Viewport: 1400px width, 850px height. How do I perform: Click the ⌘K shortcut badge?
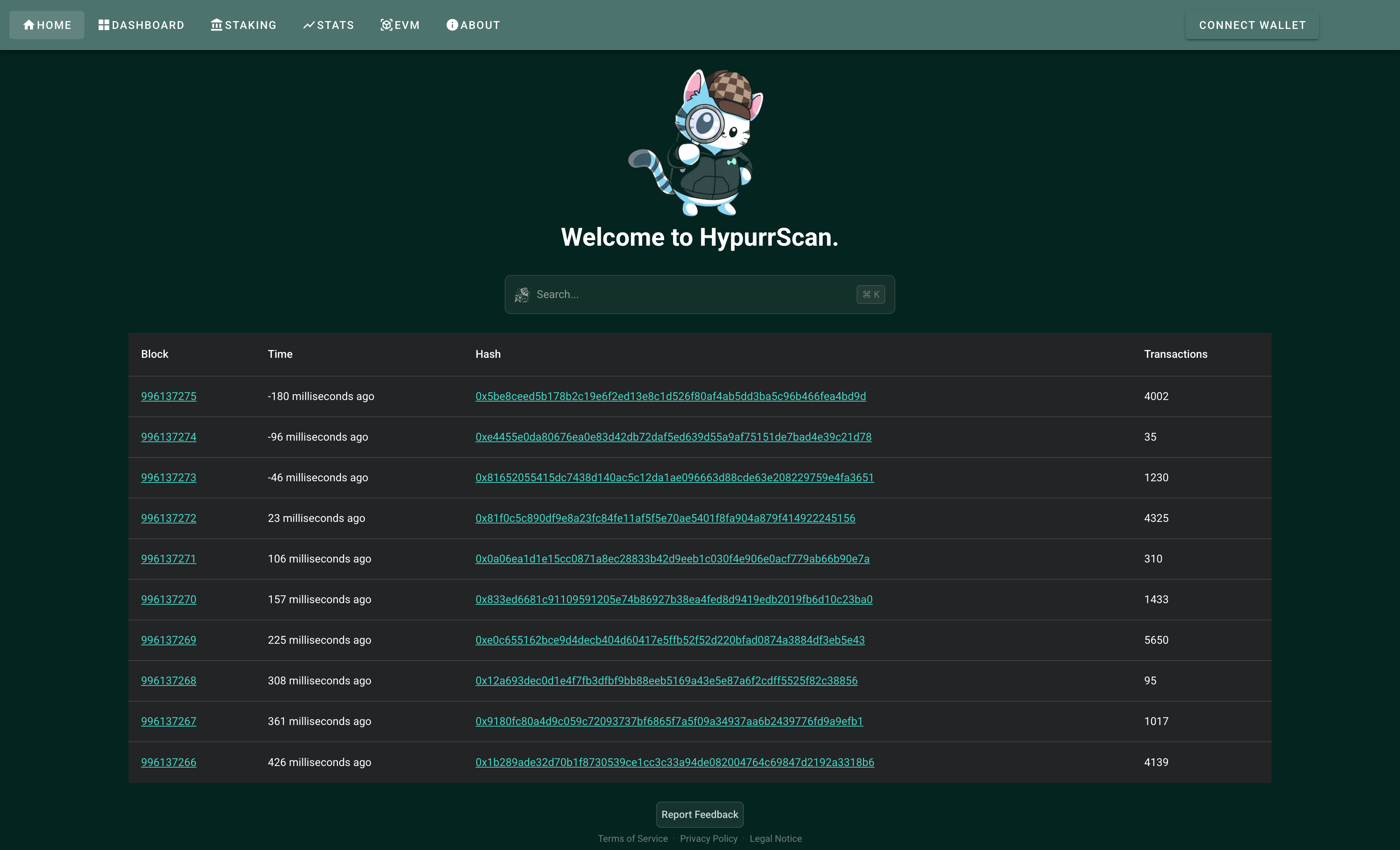coord(870,294)
